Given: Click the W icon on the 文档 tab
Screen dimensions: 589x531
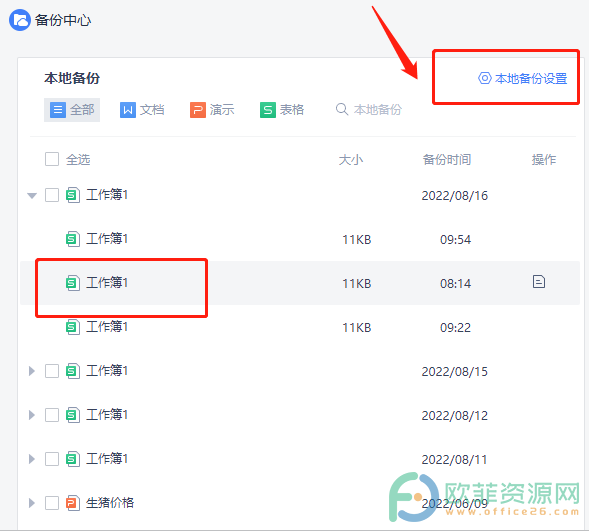Looking at the screenshot, I should pyautogui.click(x=128, y=110).
